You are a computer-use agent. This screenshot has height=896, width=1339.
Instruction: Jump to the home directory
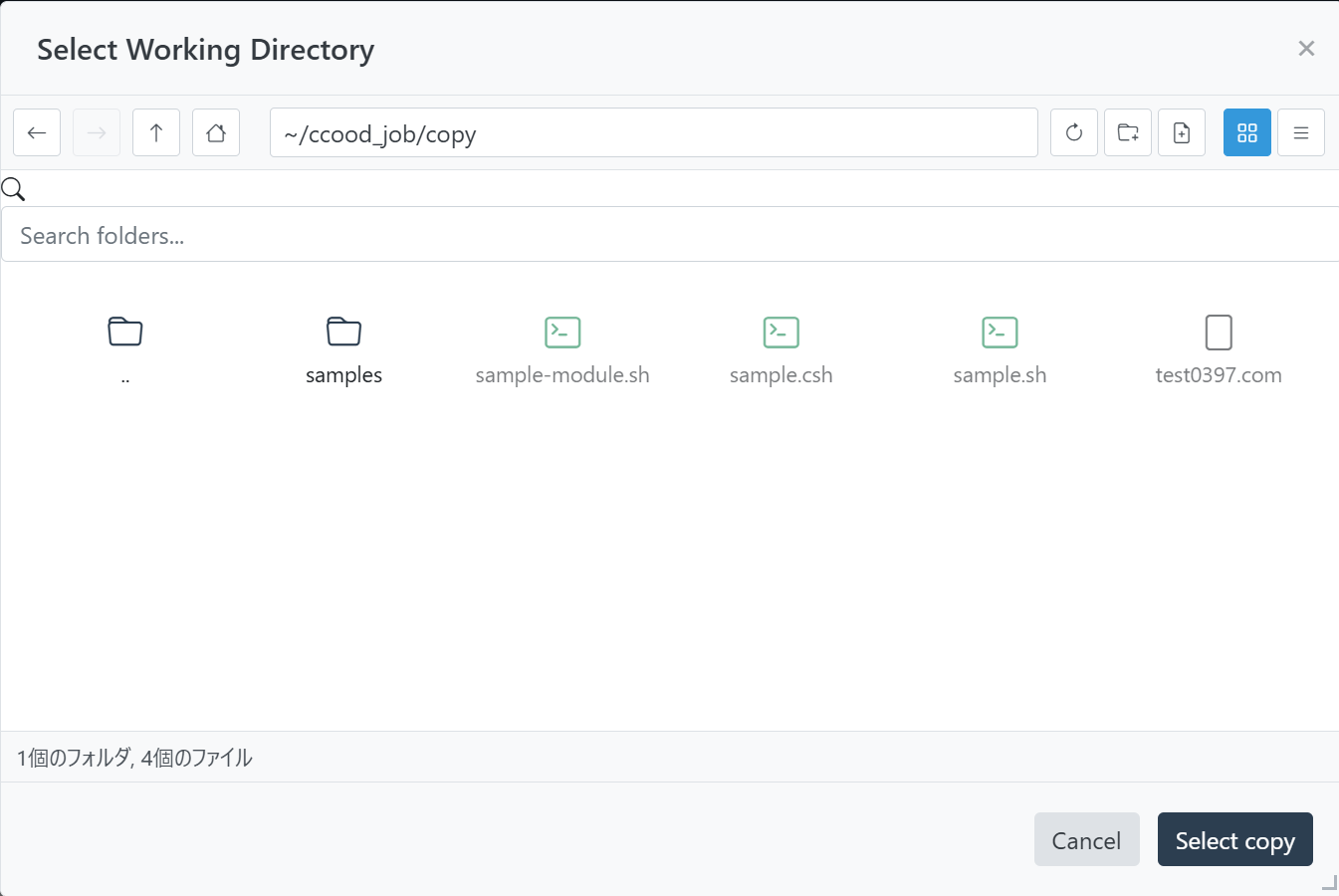216,132
